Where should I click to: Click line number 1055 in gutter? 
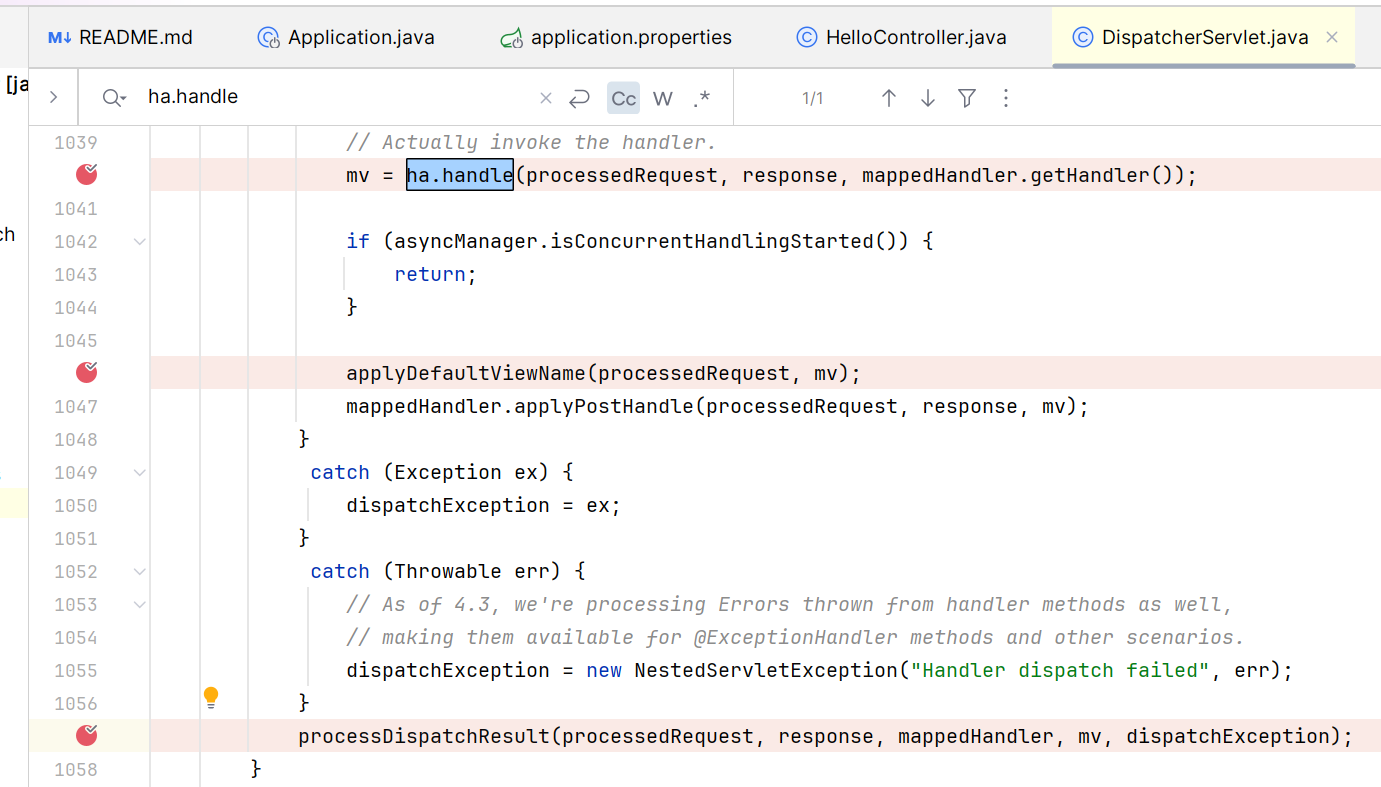(x=76, y=670)
